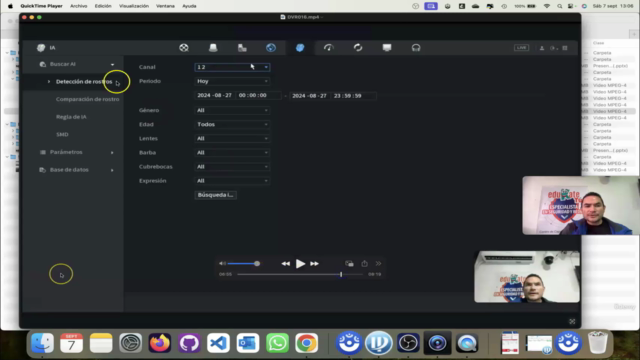Open the Periodo dropdown showing Hoy
Image resolution: width=640 pixels, height=360 pixels.
click(x=232, y=81)
